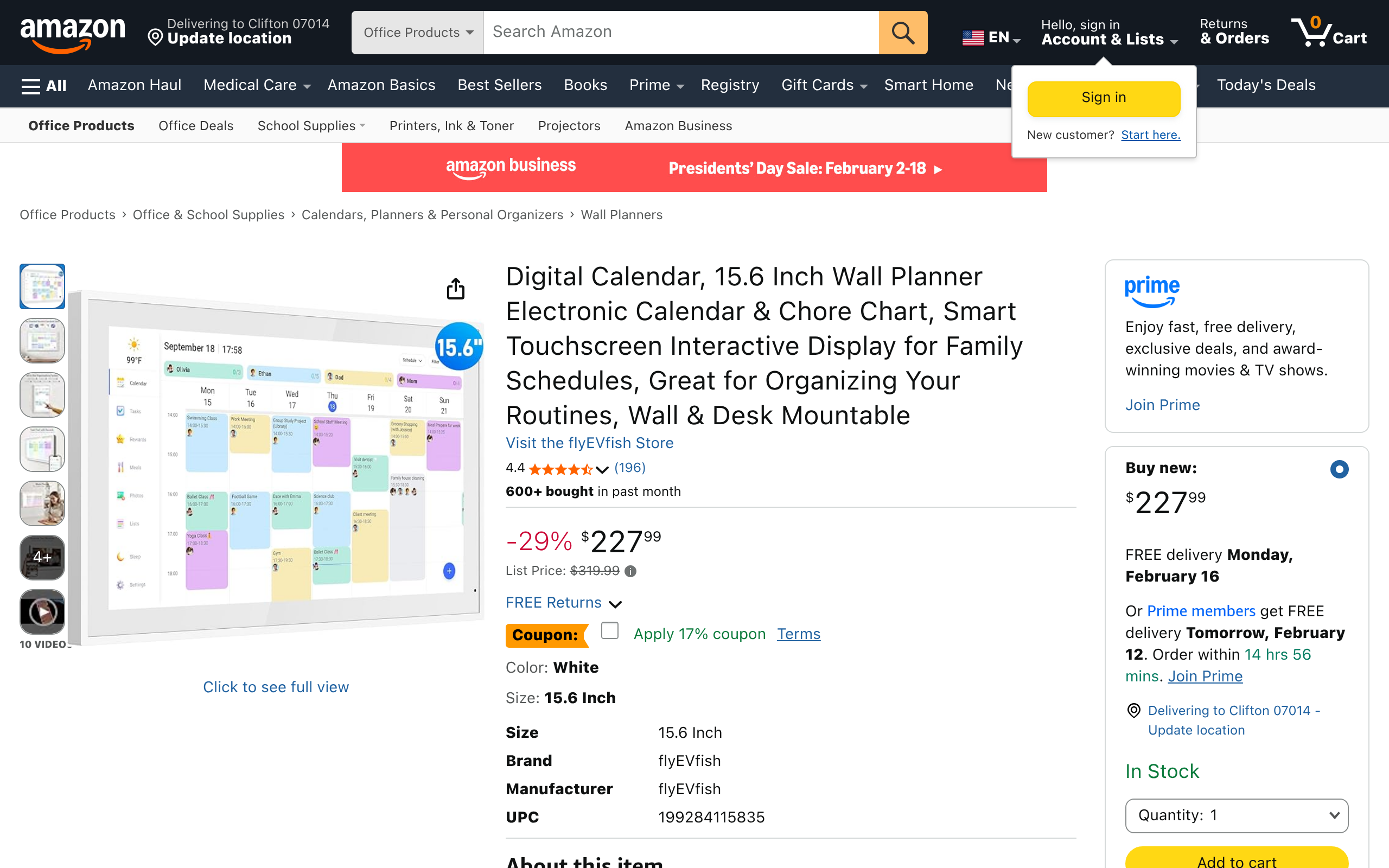Check the Apply 17% coupon checkbox

609,630
